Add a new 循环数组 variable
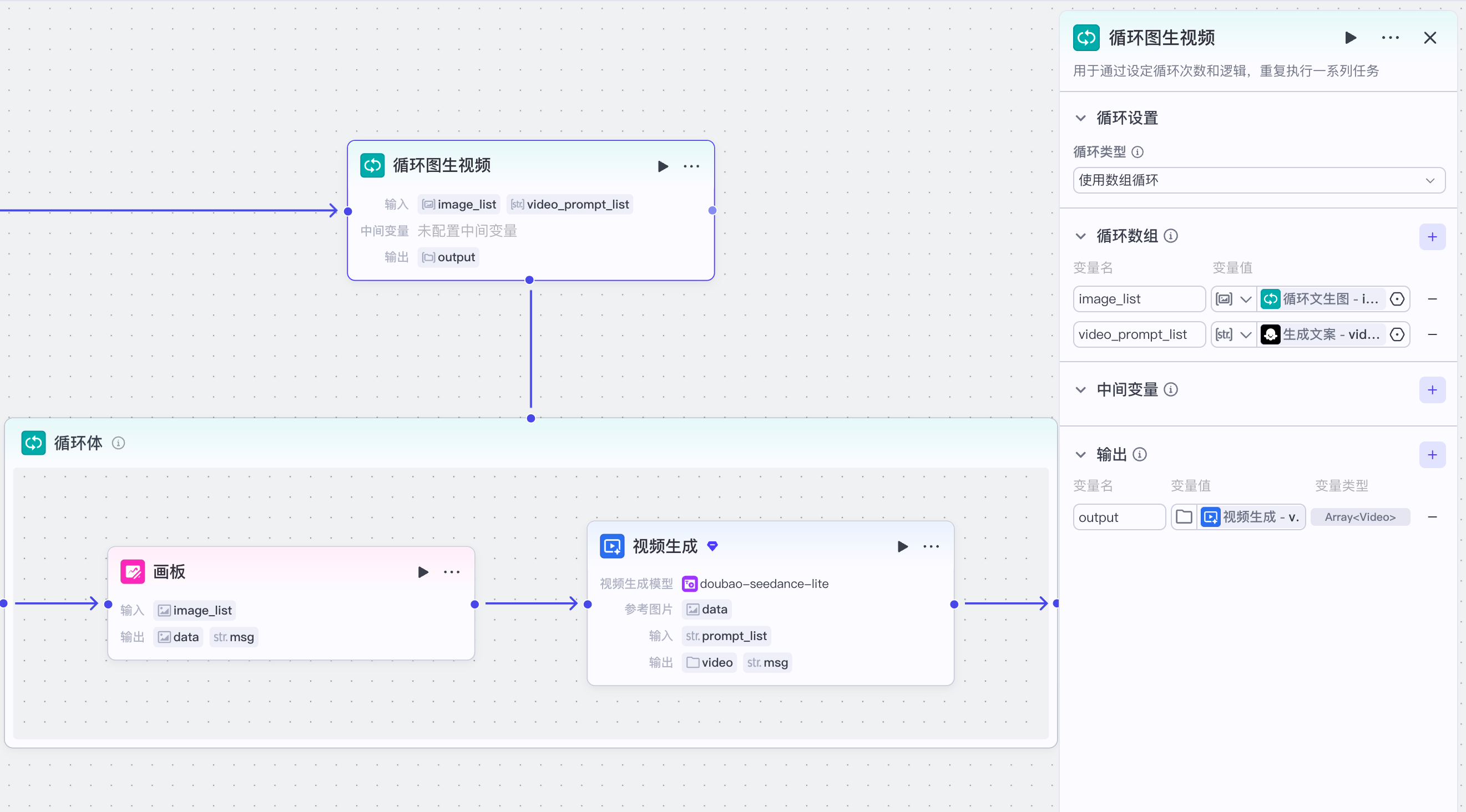The width and height of the screenshot is (1466, 812). [1432, 237]
